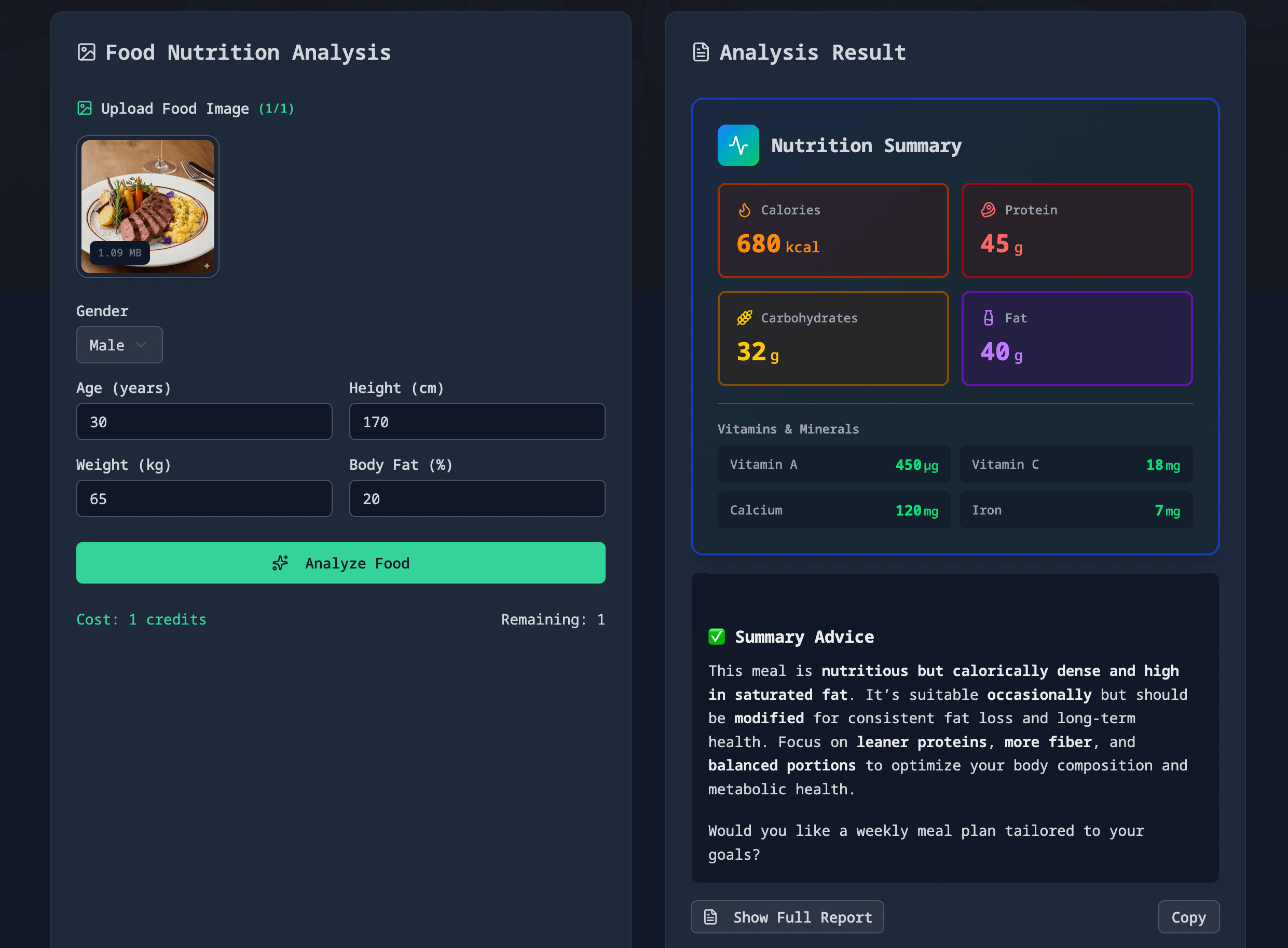Image resolution: width=1288 pixels, height=948 pixels.
Task: Click the green Summary Advice checkmark
Action: click(x=716, y=636)
